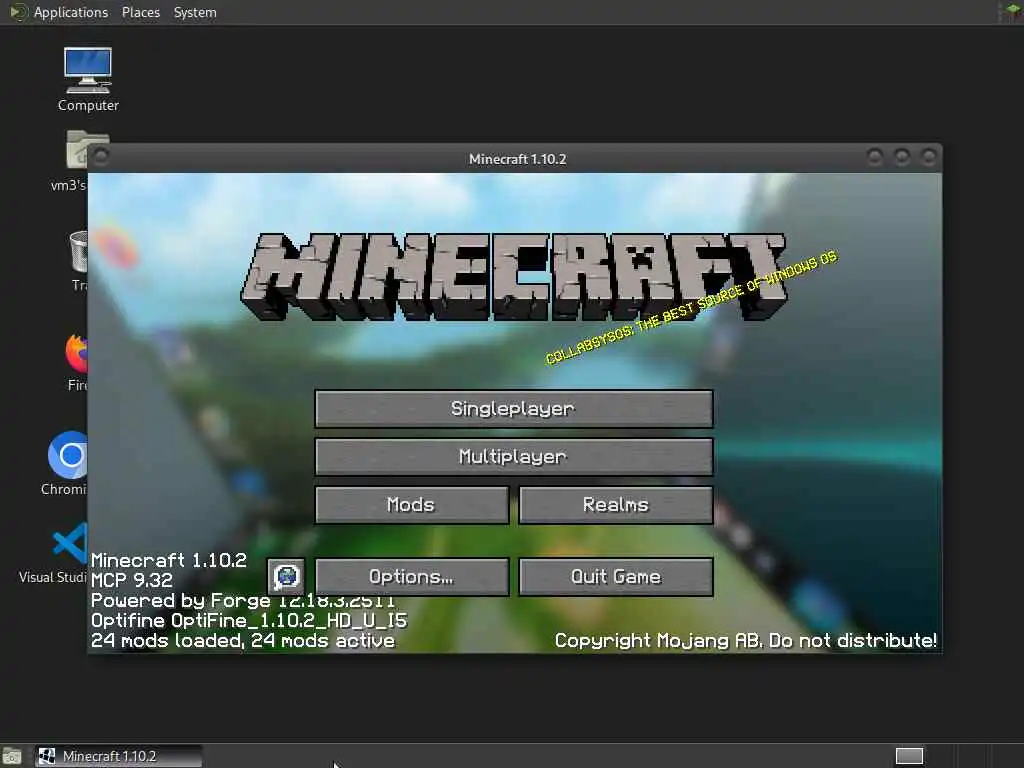Viewport: 1024px width, 768px height.
Task: Click the Minecraft window menu button in titlebar
Action: point(101,156)
